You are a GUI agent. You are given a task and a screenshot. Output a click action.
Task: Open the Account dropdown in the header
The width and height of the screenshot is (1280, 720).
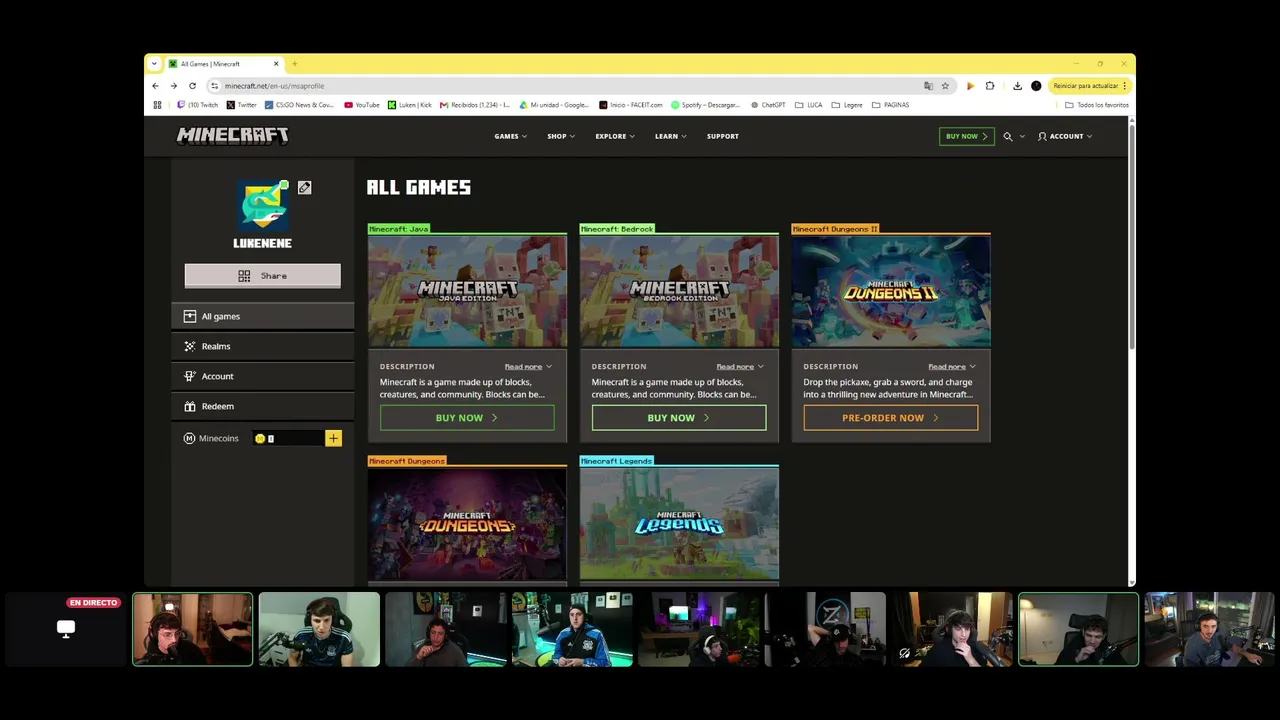[x=1065, y=136]
